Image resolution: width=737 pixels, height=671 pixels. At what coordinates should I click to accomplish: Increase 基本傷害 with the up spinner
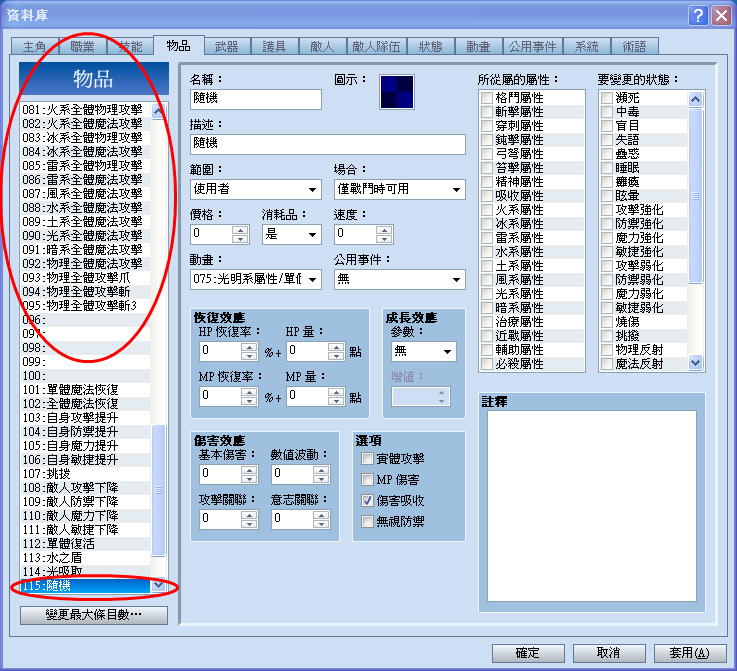[x=249, y=470]
